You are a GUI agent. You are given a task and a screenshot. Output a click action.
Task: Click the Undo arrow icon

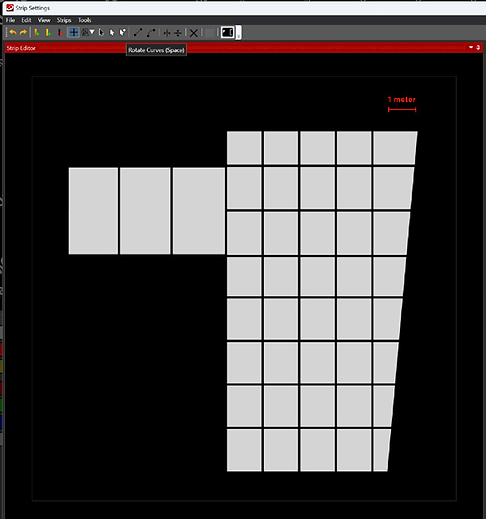[x=13, y=32]
